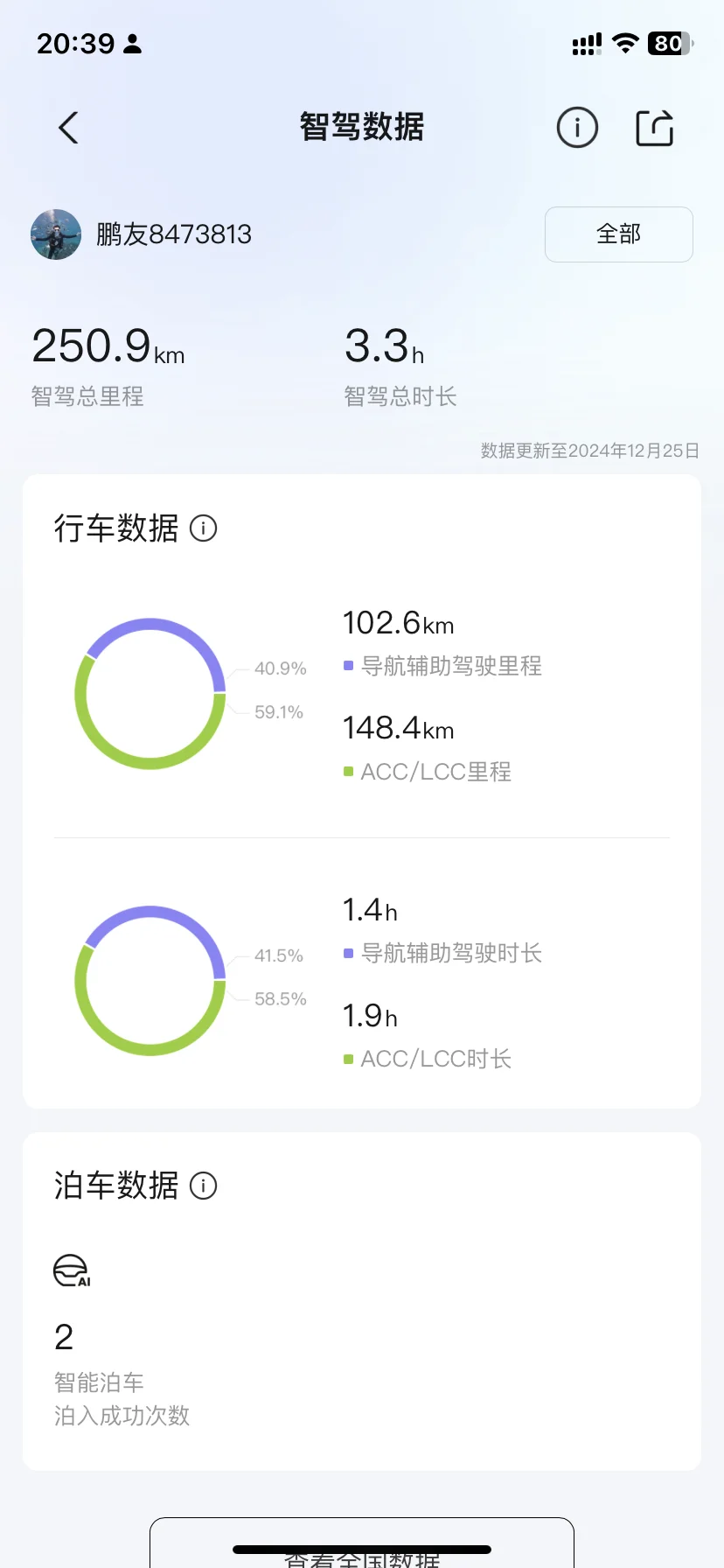This screenshot has height=1568, width=724.
Task: Tap purple swatch beside 导航辅助驾驶时长
Action: (348, 953)
